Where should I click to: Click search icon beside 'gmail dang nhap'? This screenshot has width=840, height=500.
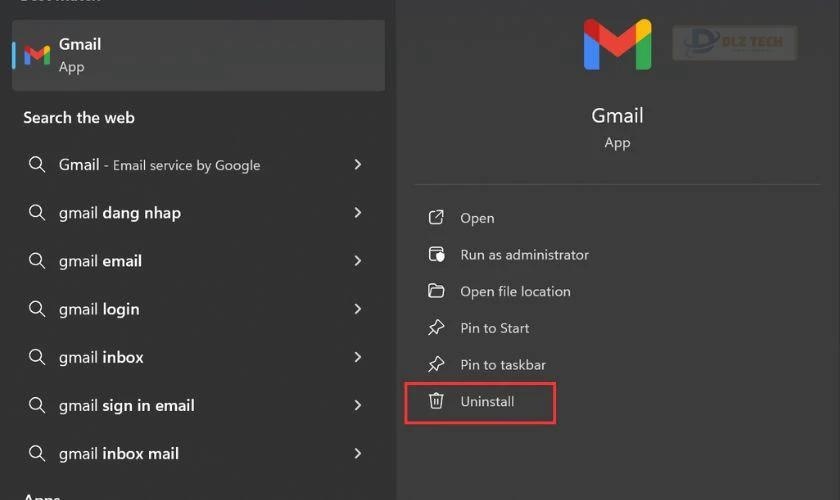click(x=36, y=212)
